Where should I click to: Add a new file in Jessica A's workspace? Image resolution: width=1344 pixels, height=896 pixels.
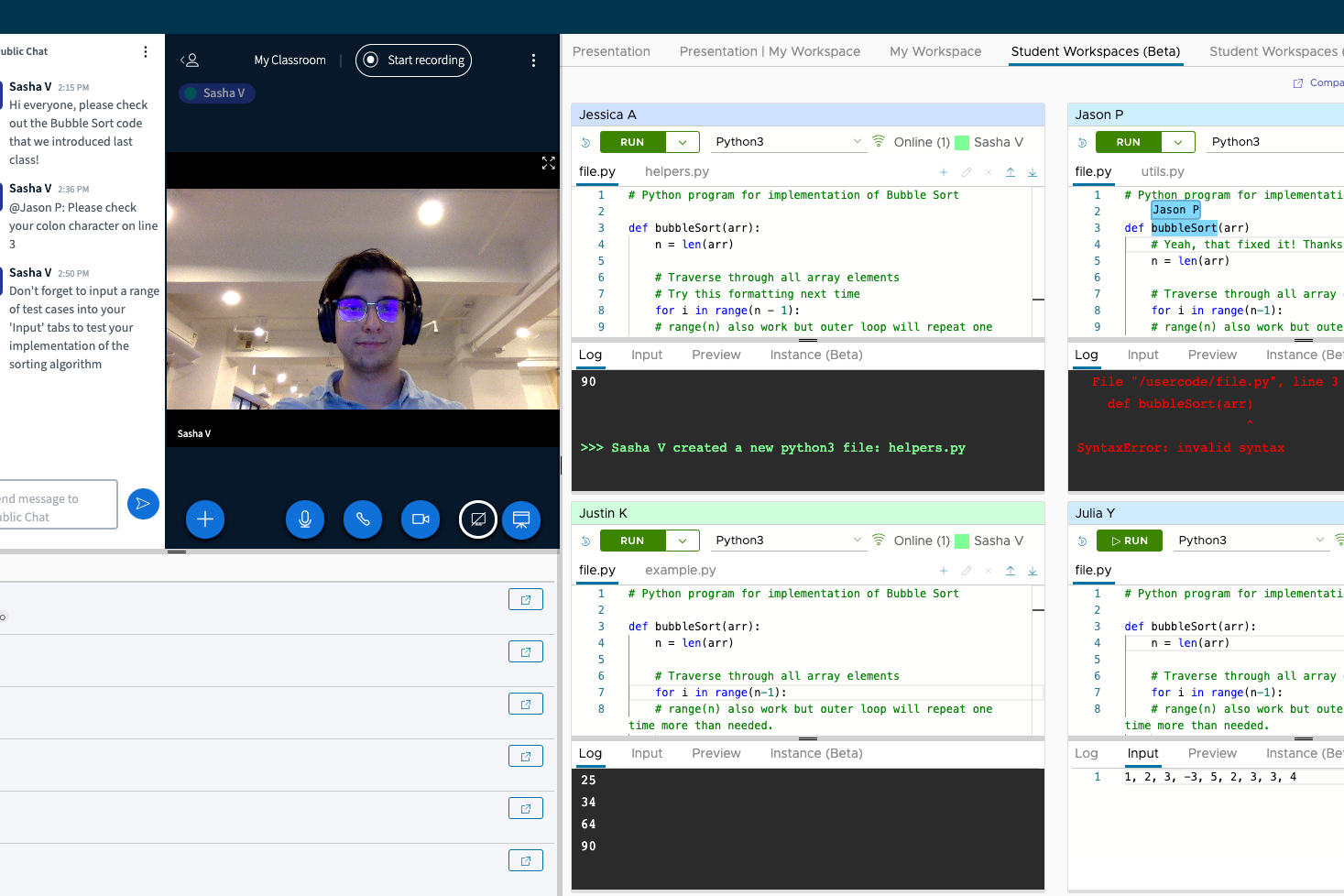tap(944, 172)
